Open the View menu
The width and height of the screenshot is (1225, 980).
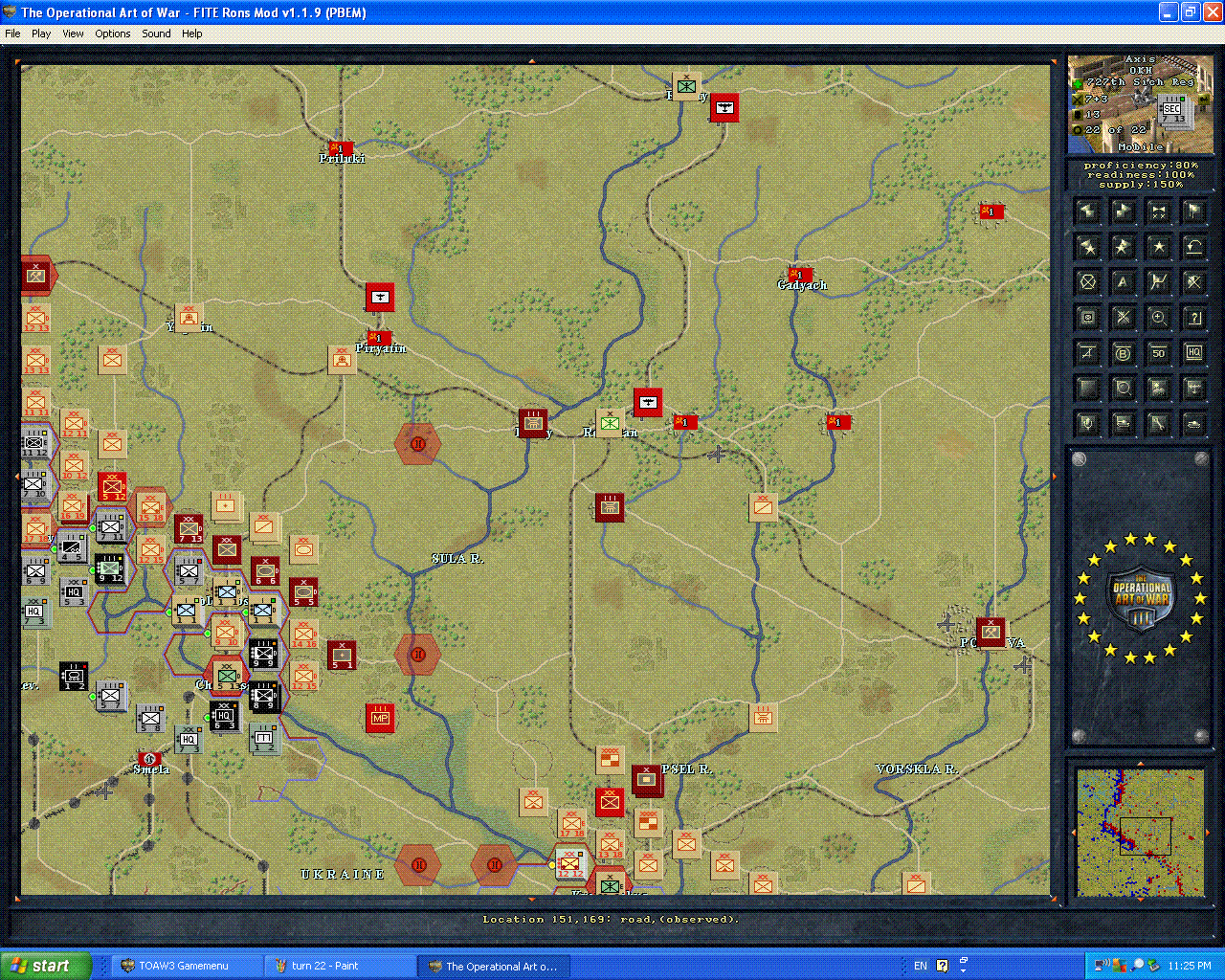tap(73, 33)
